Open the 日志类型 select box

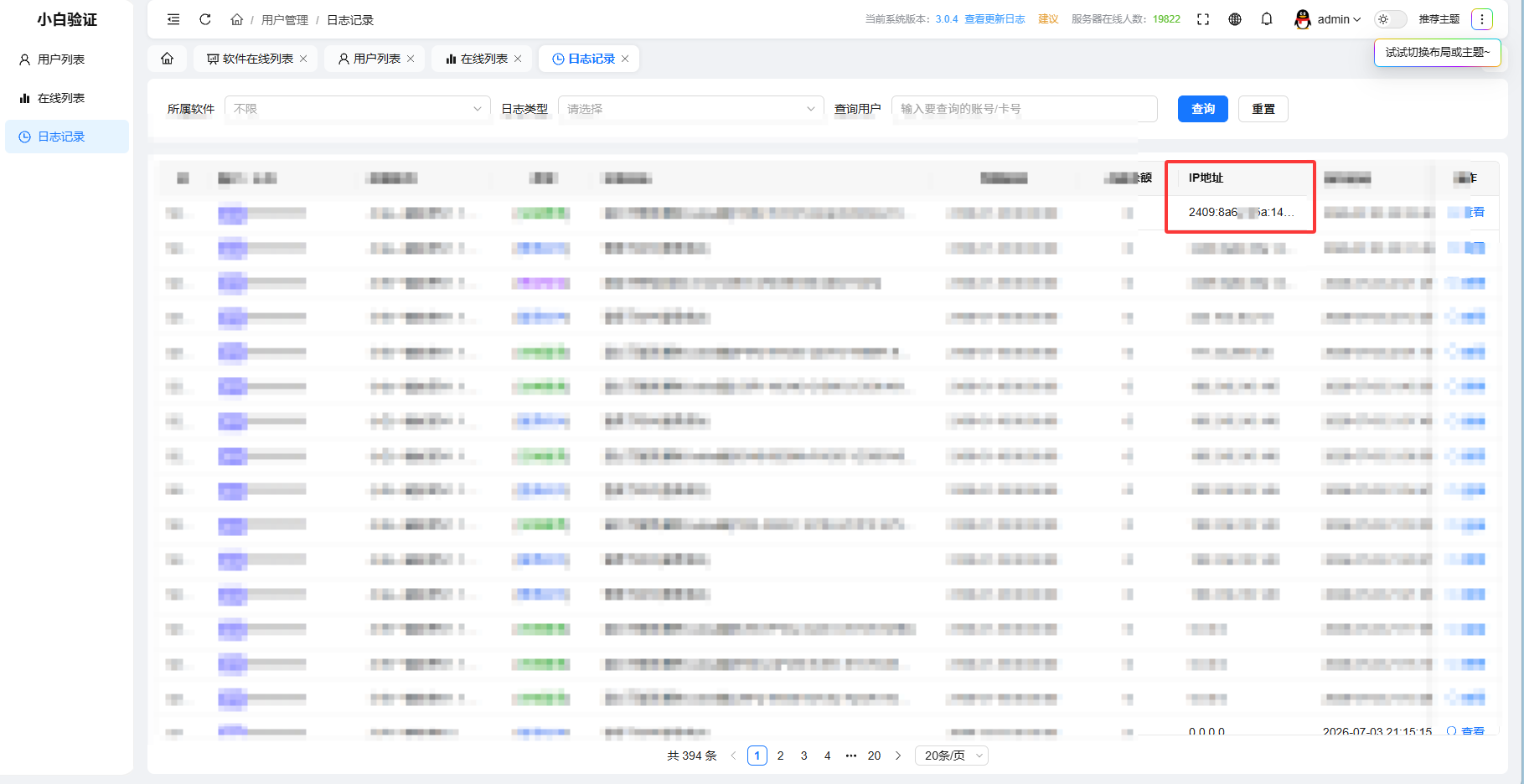pyautogui.click(x=691, y=109)
